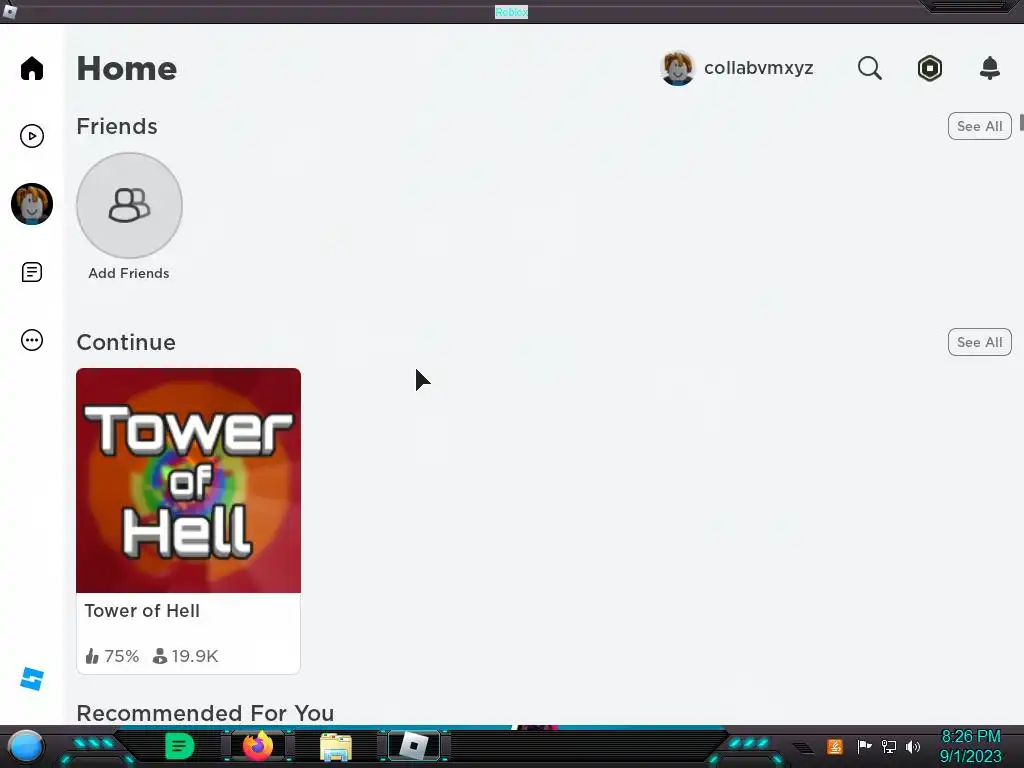Open the chat/messages icon in sidebar

pyautogui.click(x=31, y=272)
